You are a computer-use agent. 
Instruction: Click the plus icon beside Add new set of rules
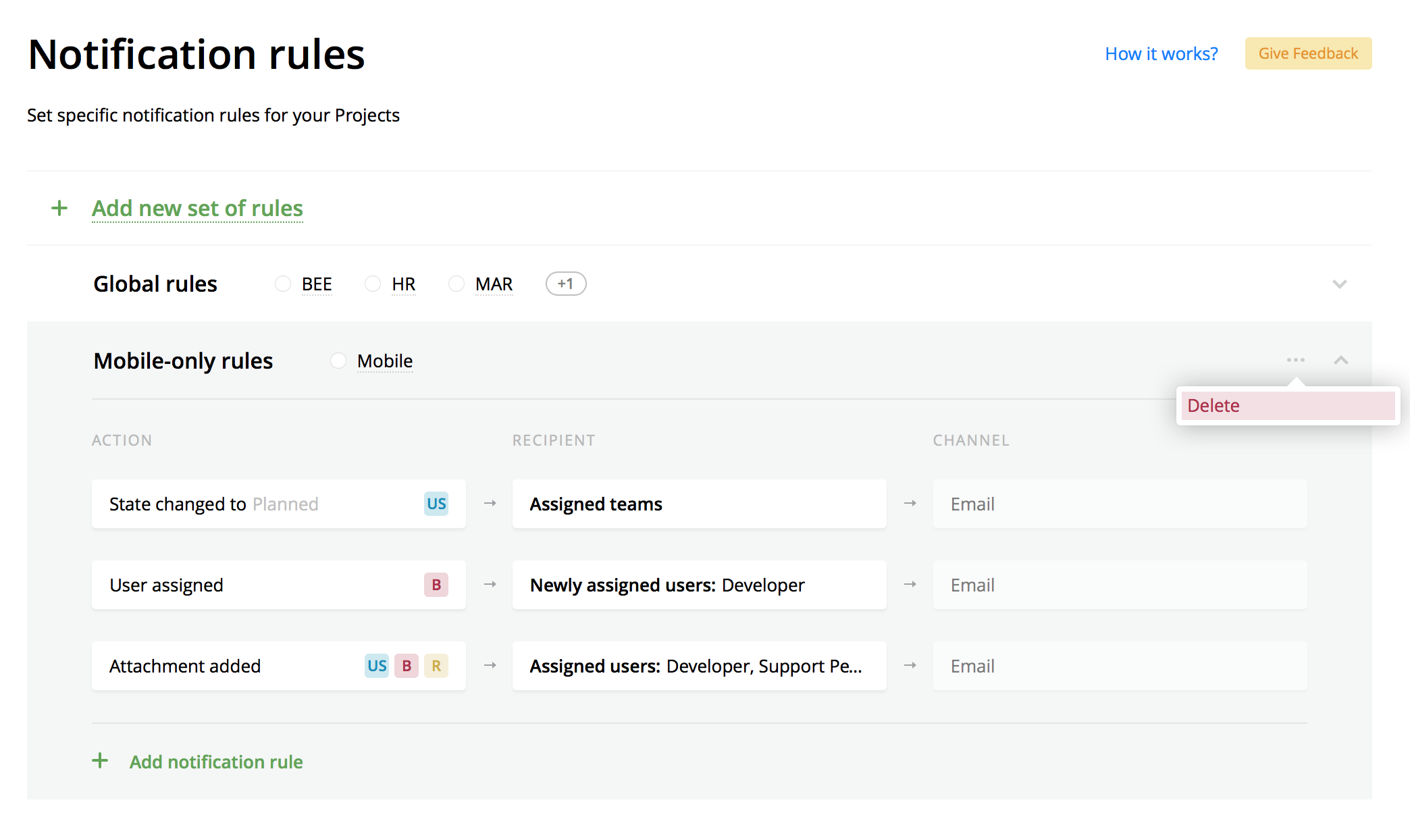(59, 208)
